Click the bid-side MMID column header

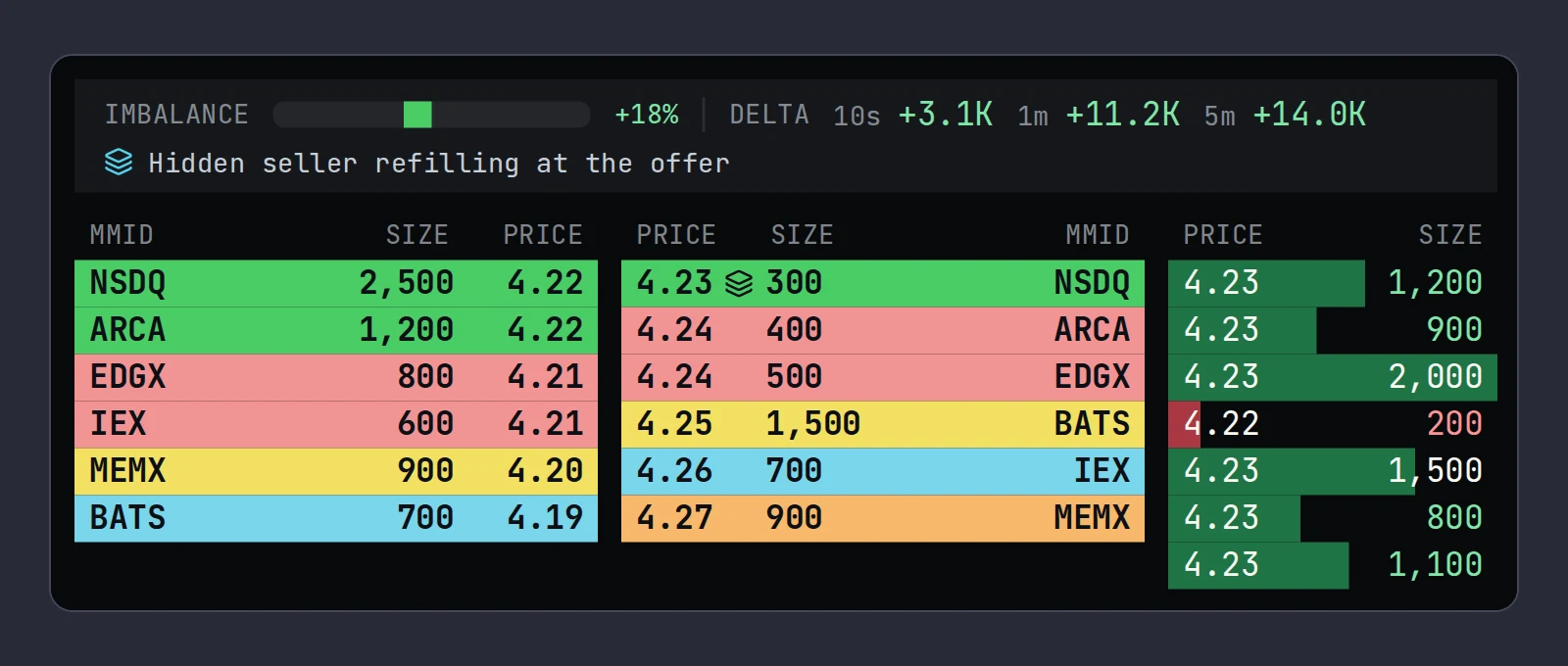coord(122,235)
